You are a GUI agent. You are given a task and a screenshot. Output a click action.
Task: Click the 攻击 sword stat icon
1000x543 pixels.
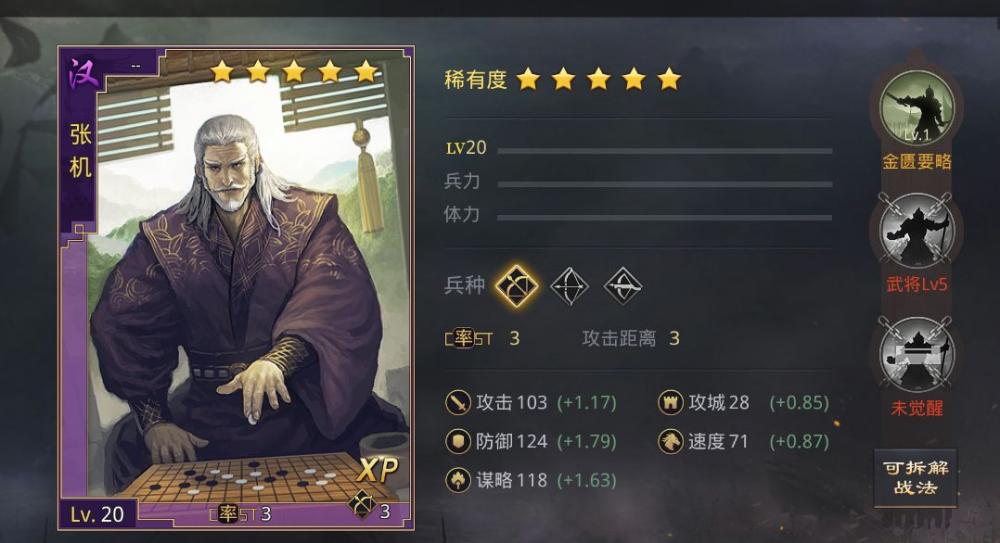457,403
